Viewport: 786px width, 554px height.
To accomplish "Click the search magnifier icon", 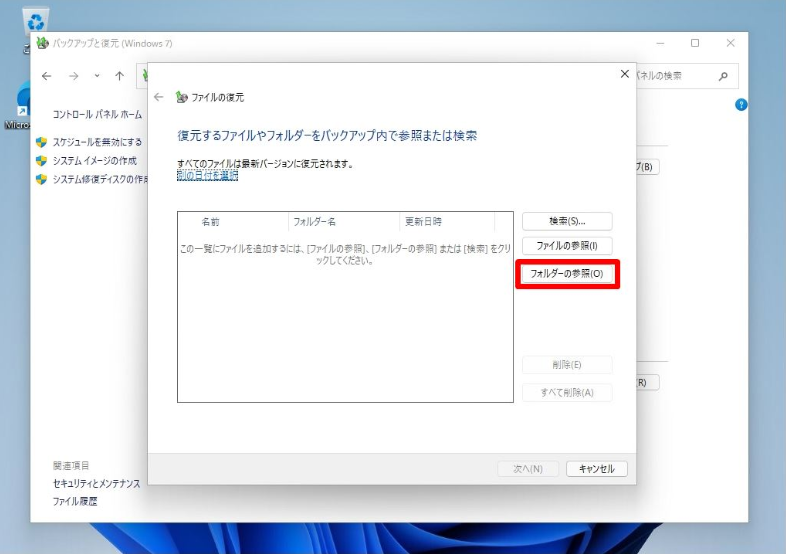I will point(723,76).
